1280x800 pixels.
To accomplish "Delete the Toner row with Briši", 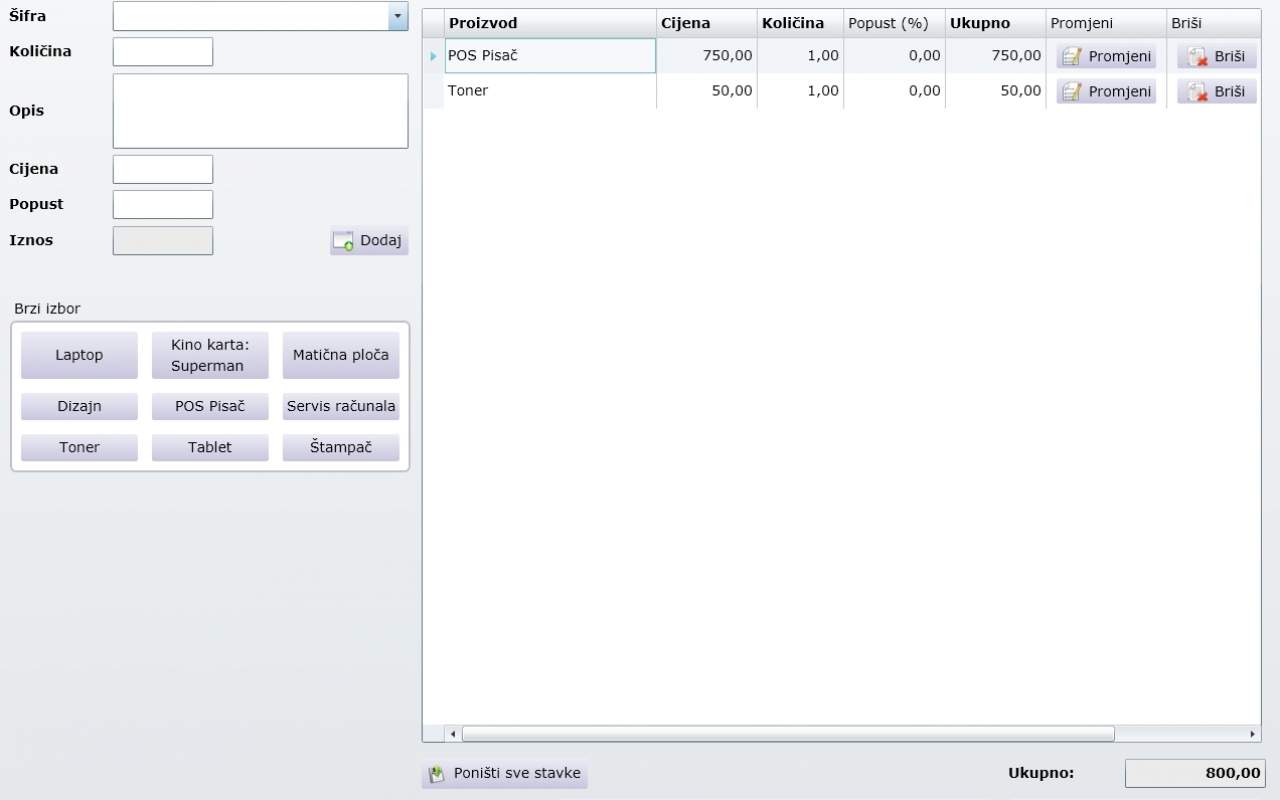I will [1216, 92].
